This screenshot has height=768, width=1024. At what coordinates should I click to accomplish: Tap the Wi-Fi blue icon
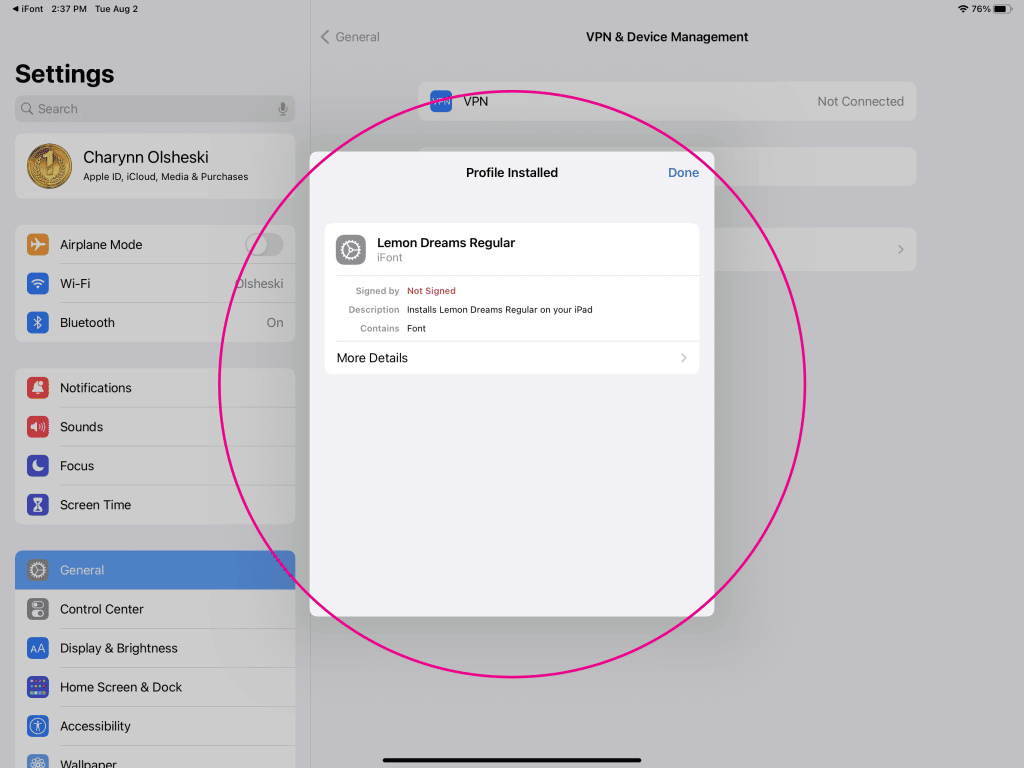pyautogui.click(x=38, y=283)
